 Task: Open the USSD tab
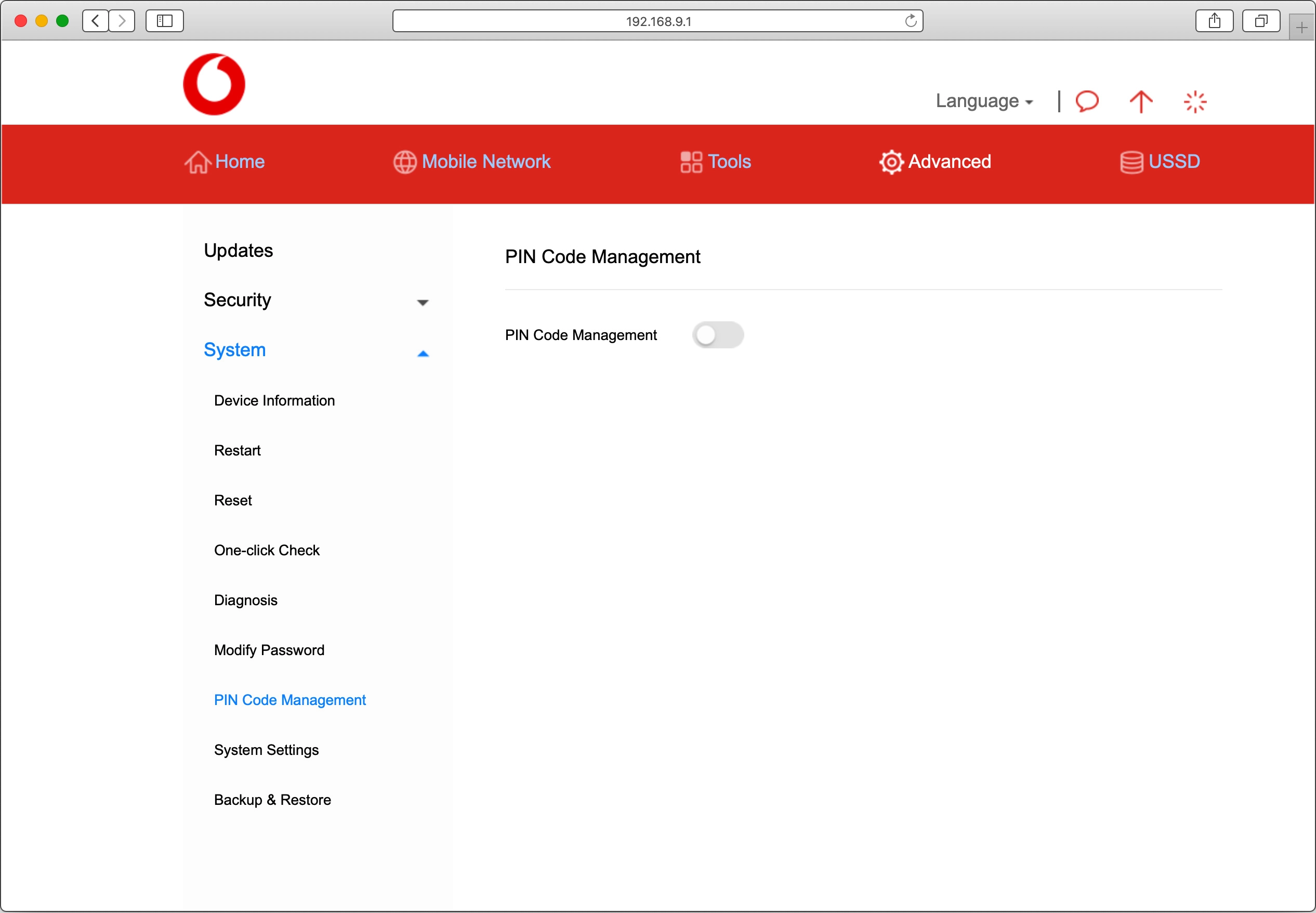tap(1160, 162)
